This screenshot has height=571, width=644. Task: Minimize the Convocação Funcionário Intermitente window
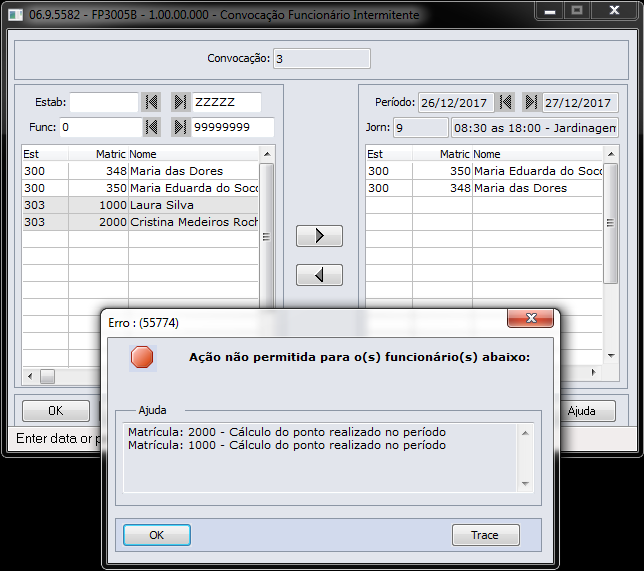550,11
